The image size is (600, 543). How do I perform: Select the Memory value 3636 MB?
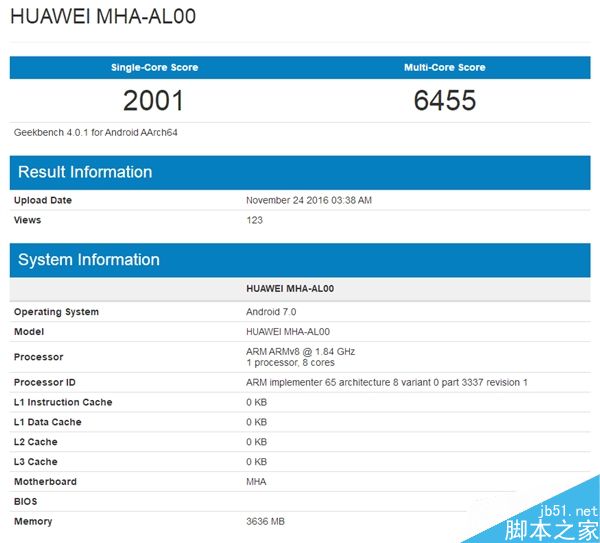265,522
